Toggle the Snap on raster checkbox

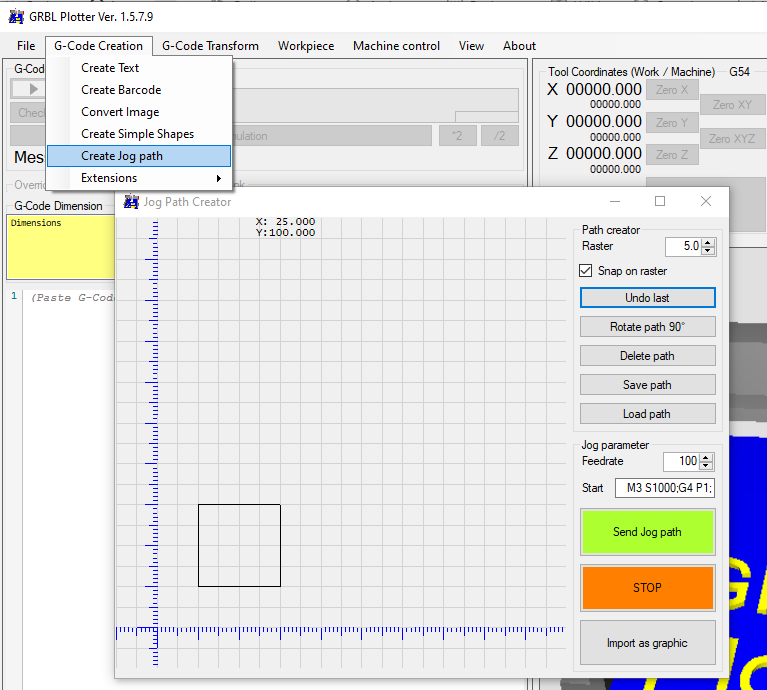click(x=587, y=271)
